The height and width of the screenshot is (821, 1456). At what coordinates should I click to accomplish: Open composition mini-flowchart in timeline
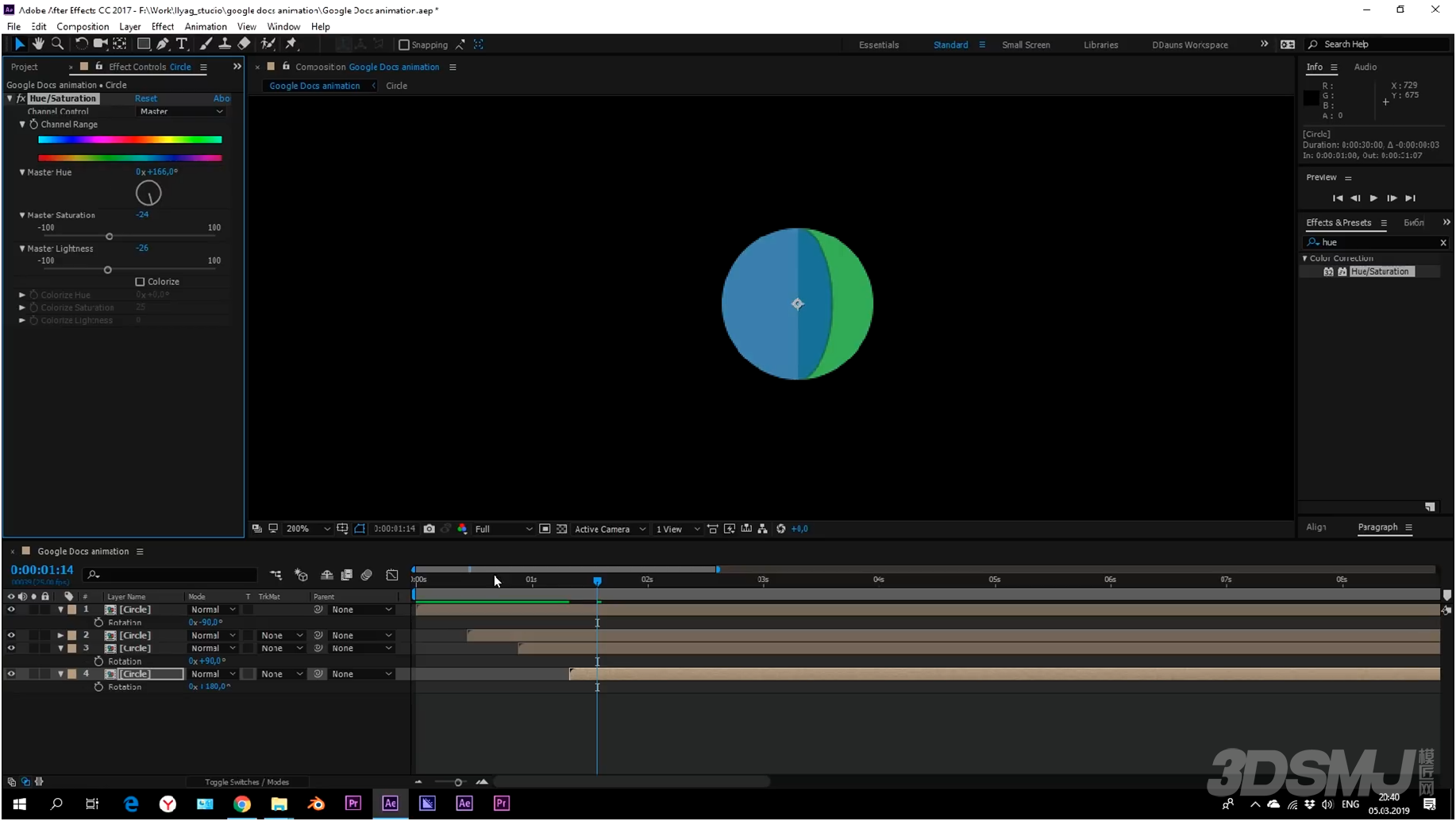pyautogui.click(x=275, y=576)
